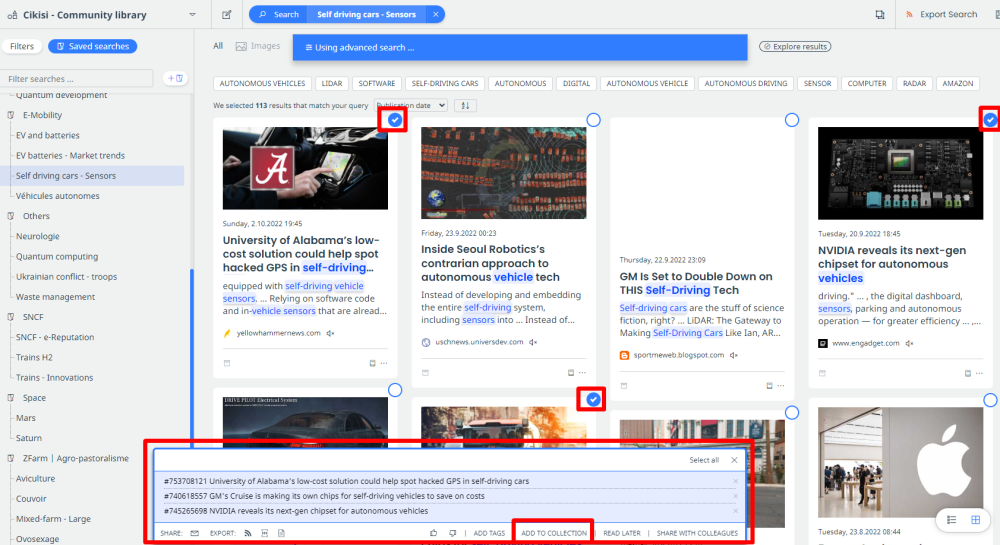Remove the Self driving cars - Sensors search tag
This screenshot has width=1000, height=545.
click(x=435, y=14)
